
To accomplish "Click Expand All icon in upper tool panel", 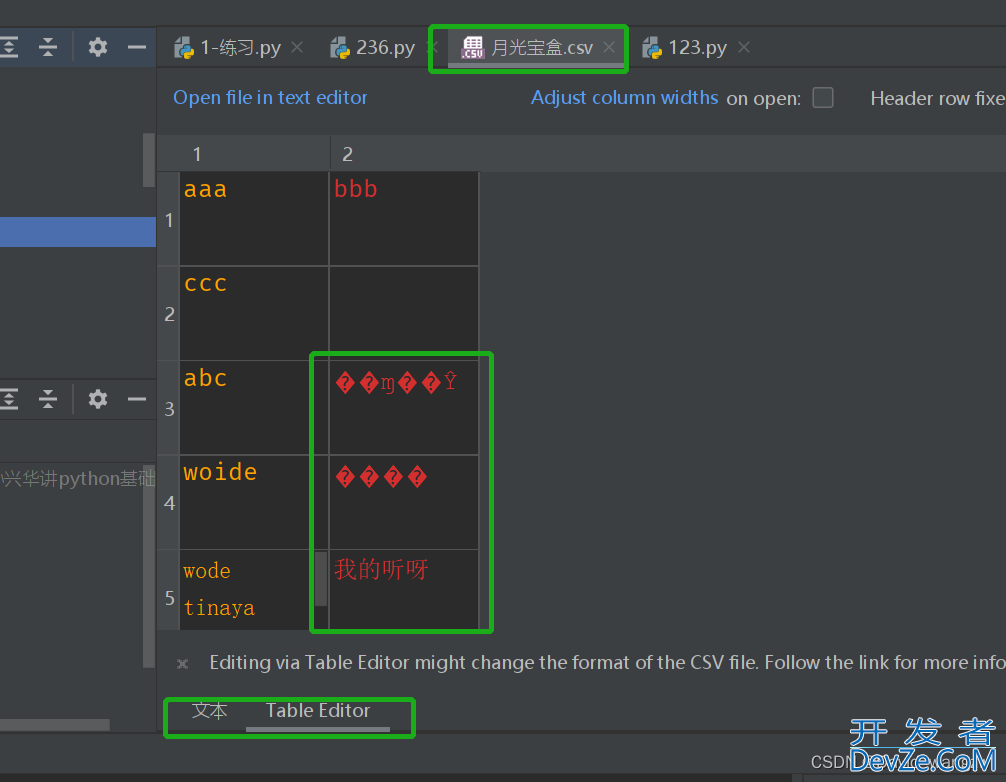I will (10, 47).
